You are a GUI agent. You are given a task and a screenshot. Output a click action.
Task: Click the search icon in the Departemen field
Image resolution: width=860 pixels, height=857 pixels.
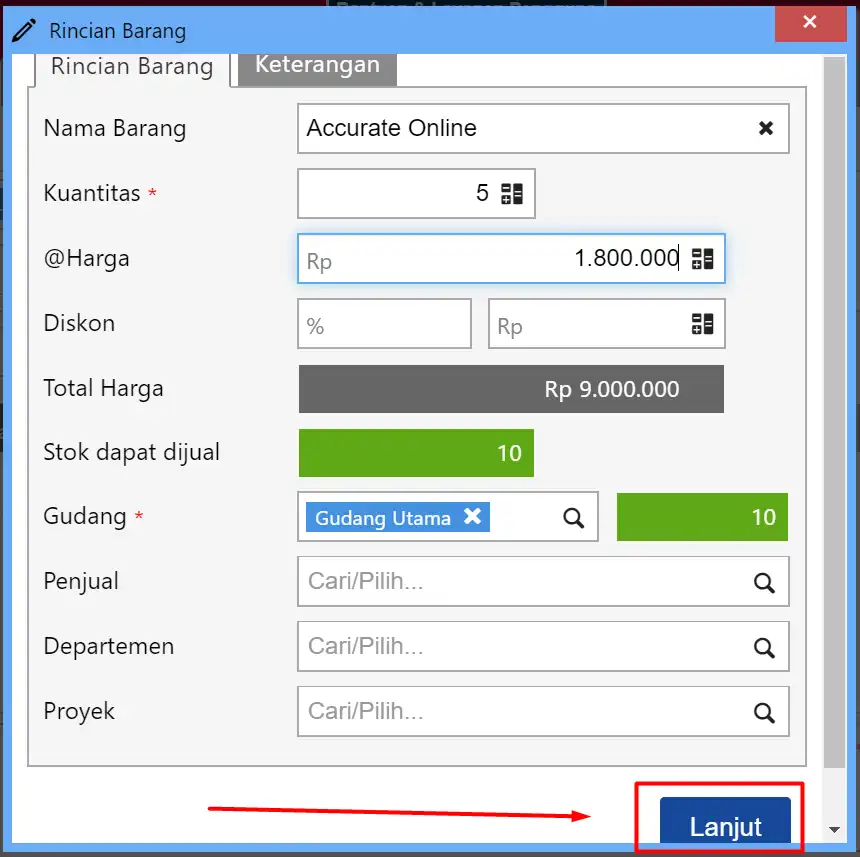(765, 647)
